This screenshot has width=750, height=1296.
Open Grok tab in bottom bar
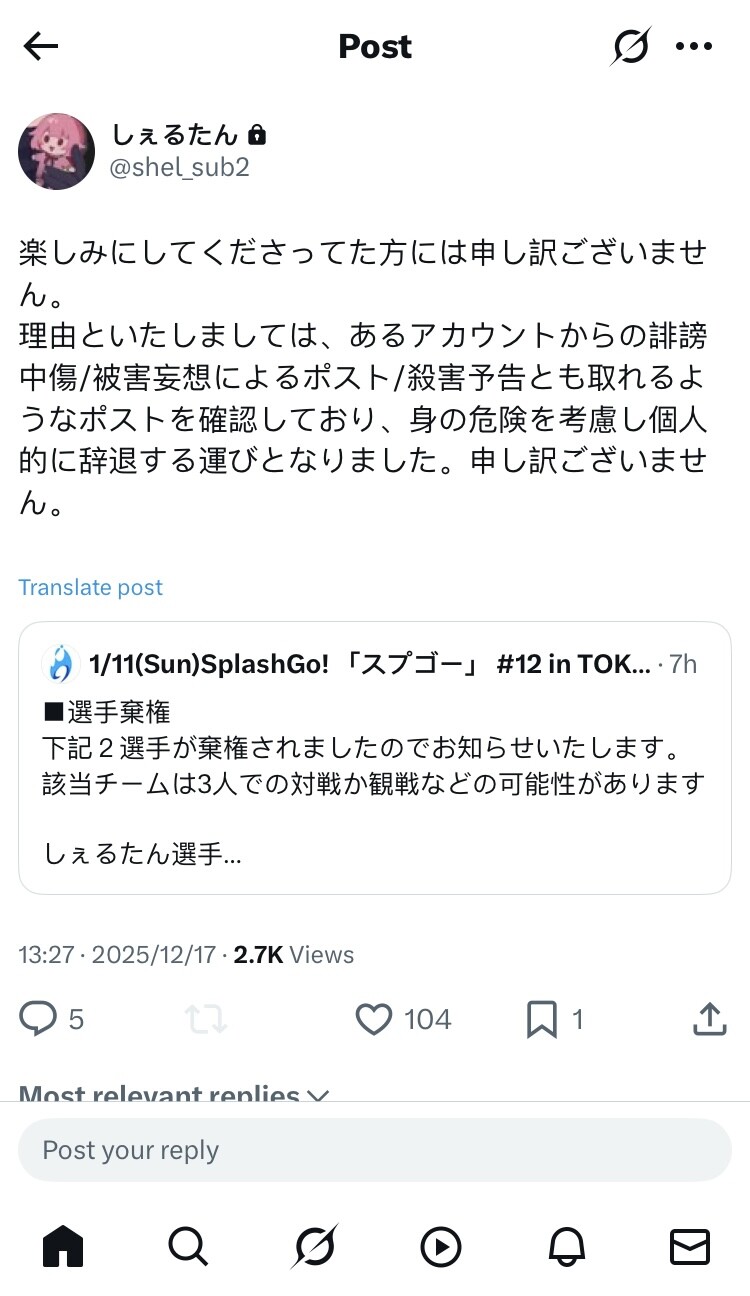click(314, 1247)
